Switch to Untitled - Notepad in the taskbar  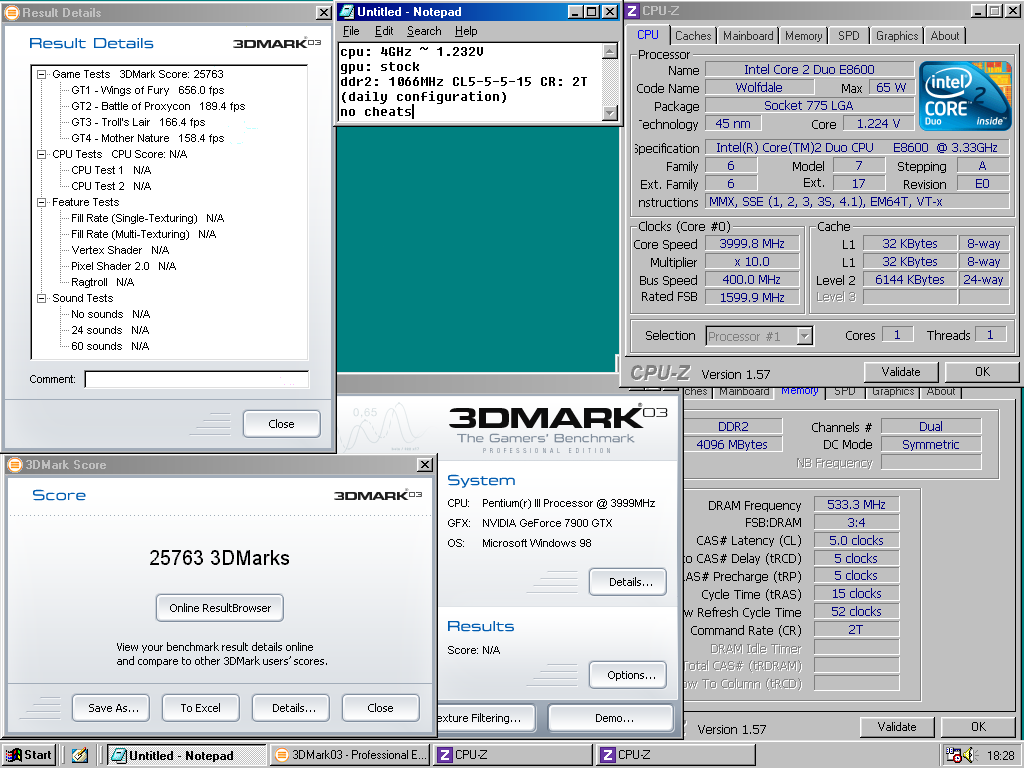(x=186, y=755)
